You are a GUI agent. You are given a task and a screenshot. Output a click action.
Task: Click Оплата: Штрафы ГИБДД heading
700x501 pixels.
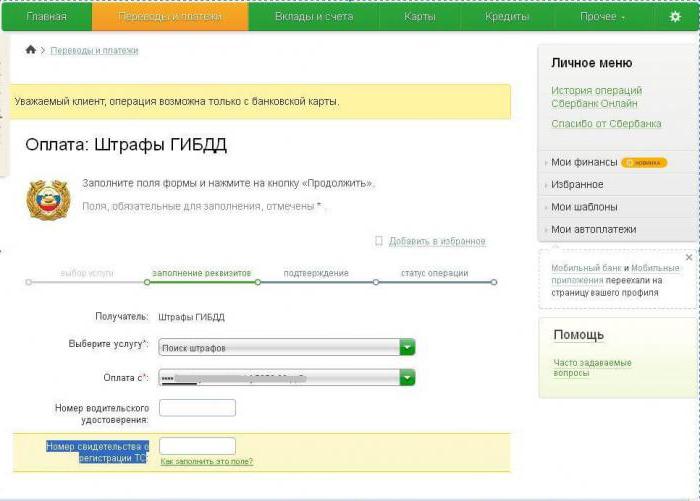tap(126, 145)
